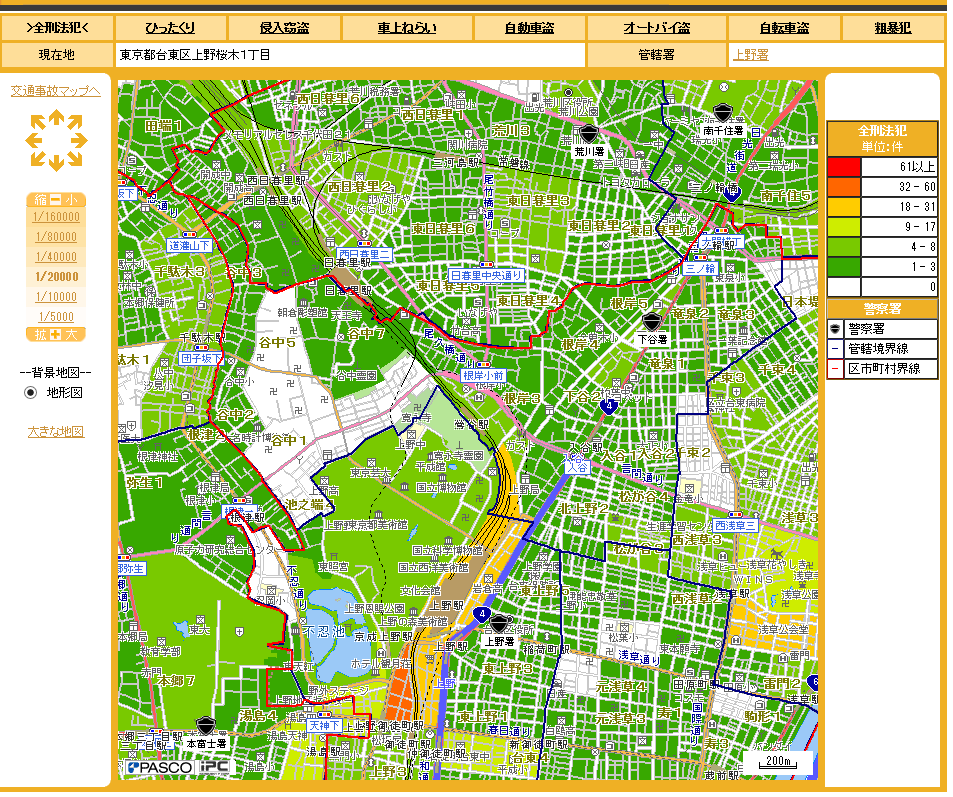Click the 背景地図 section label

point(56,372)
